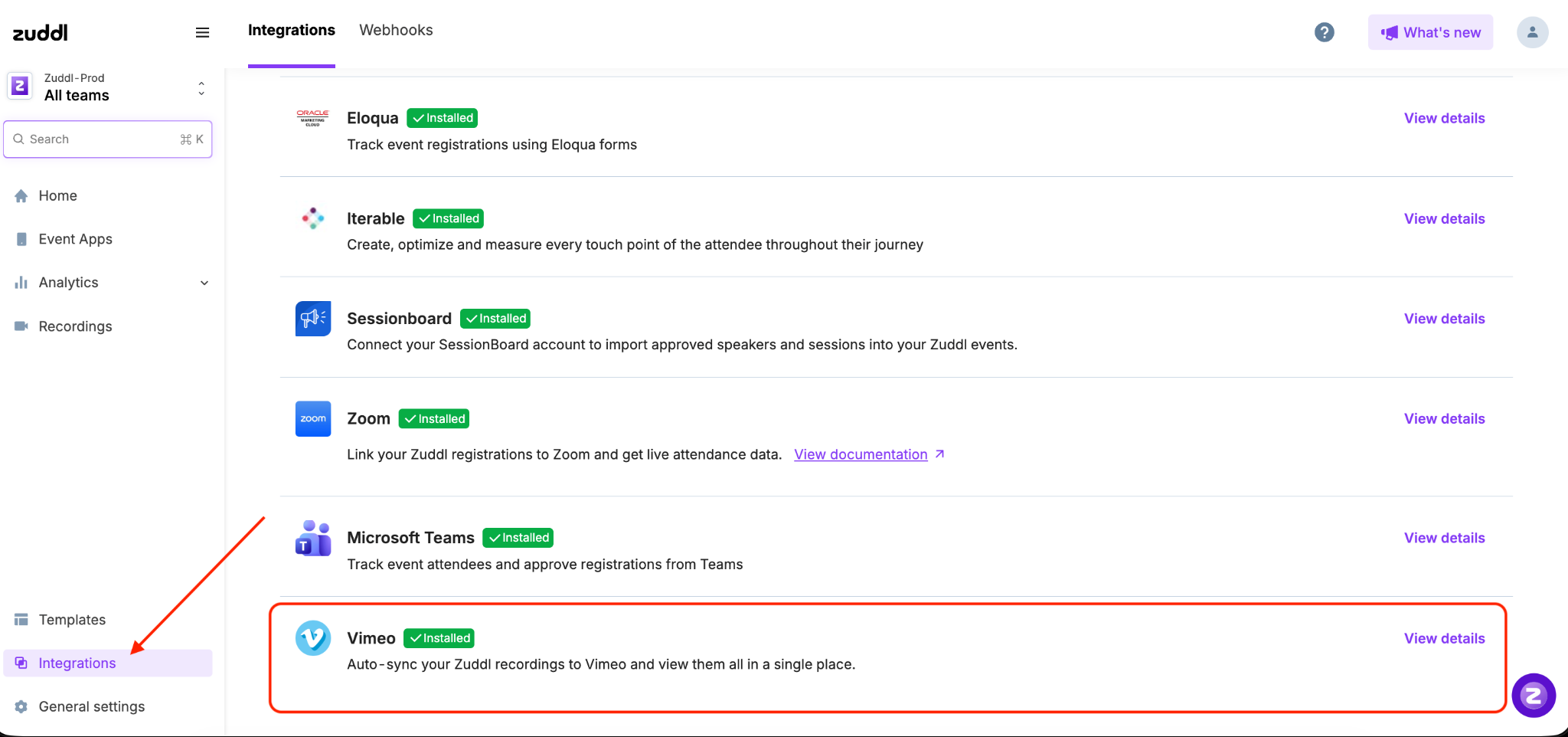Click the Home house icon
Screen dimensions: 1568x737
tap(21, 196)
